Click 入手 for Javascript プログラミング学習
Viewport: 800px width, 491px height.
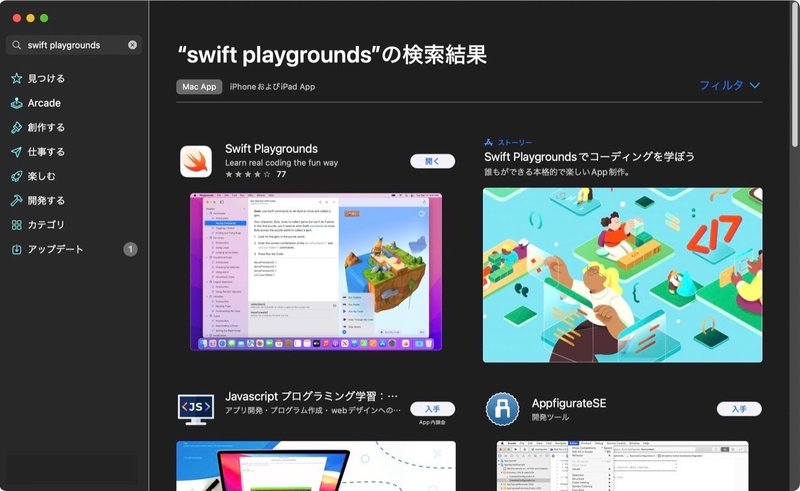click(433, 409)
